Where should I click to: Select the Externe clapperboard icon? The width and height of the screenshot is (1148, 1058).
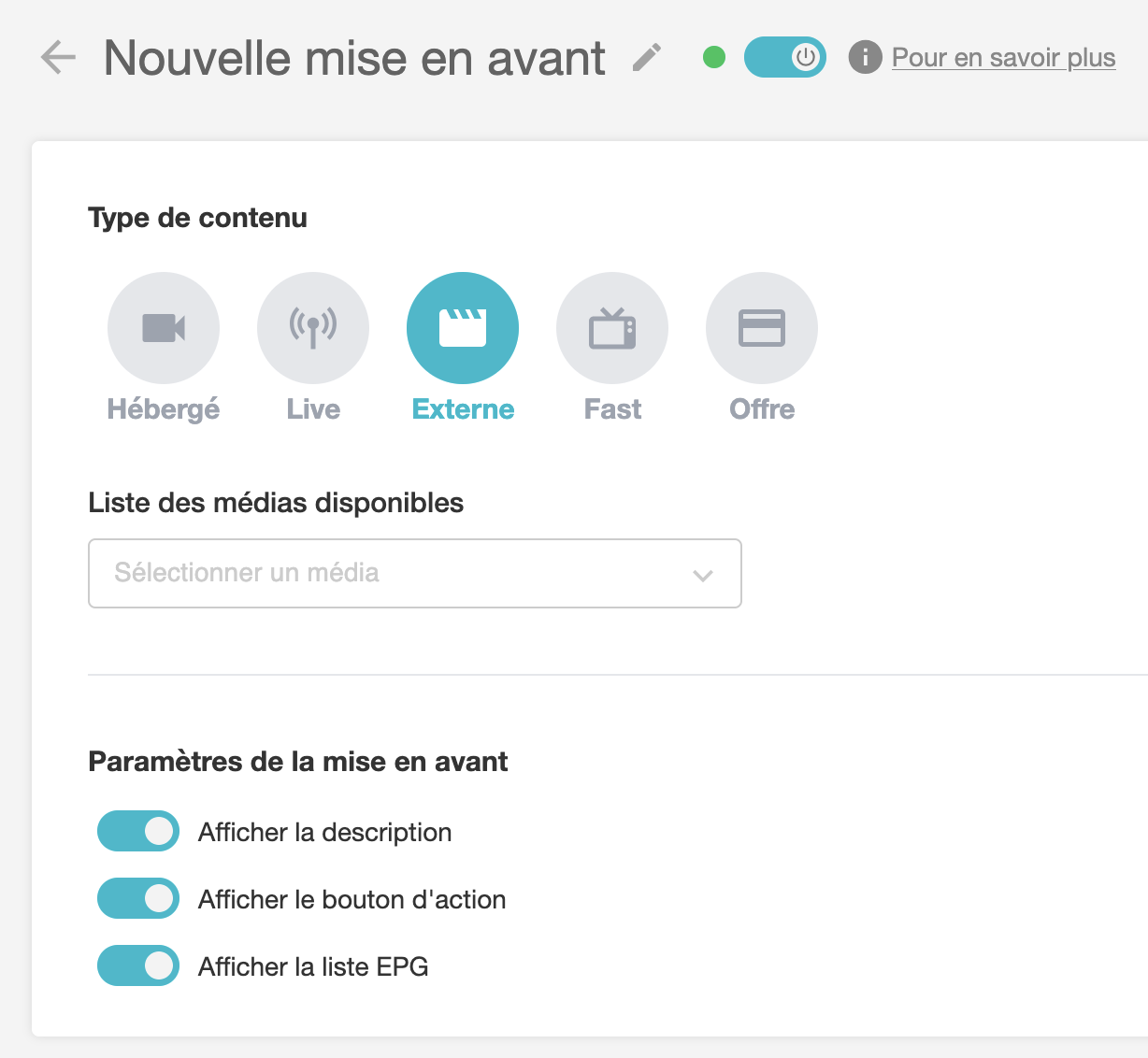463,328
